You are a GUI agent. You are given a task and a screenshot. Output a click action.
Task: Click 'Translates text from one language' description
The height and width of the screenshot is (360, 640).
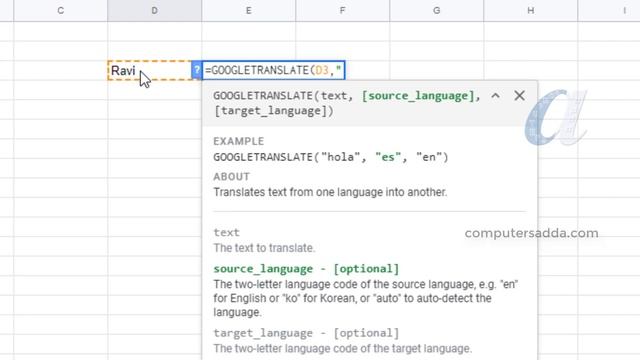330,192
